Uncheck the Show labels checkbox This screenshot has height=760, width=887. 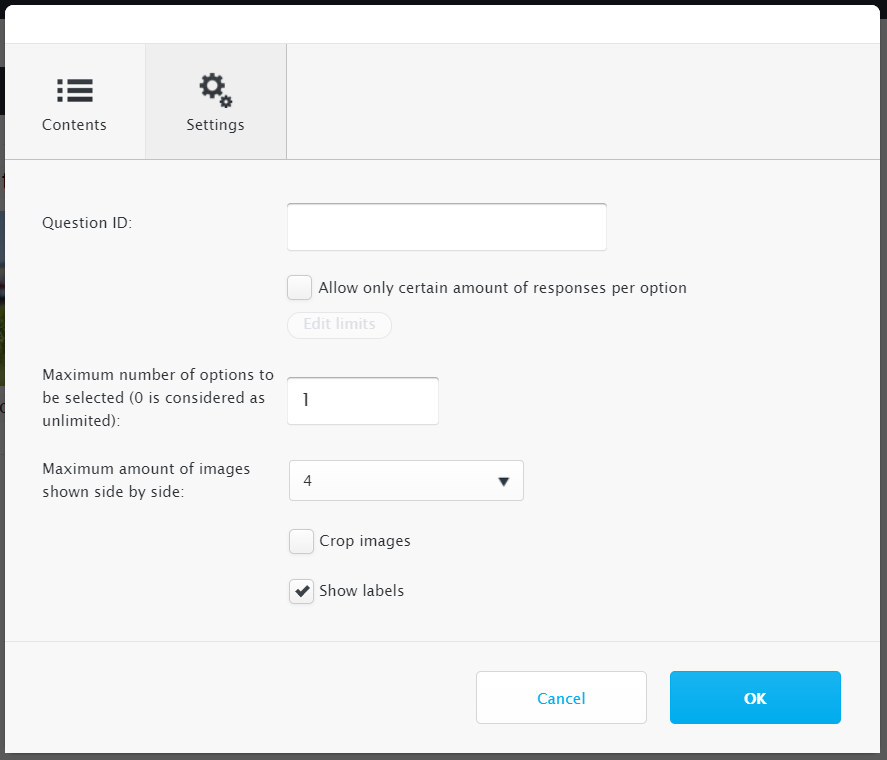(x=302, y=591)
